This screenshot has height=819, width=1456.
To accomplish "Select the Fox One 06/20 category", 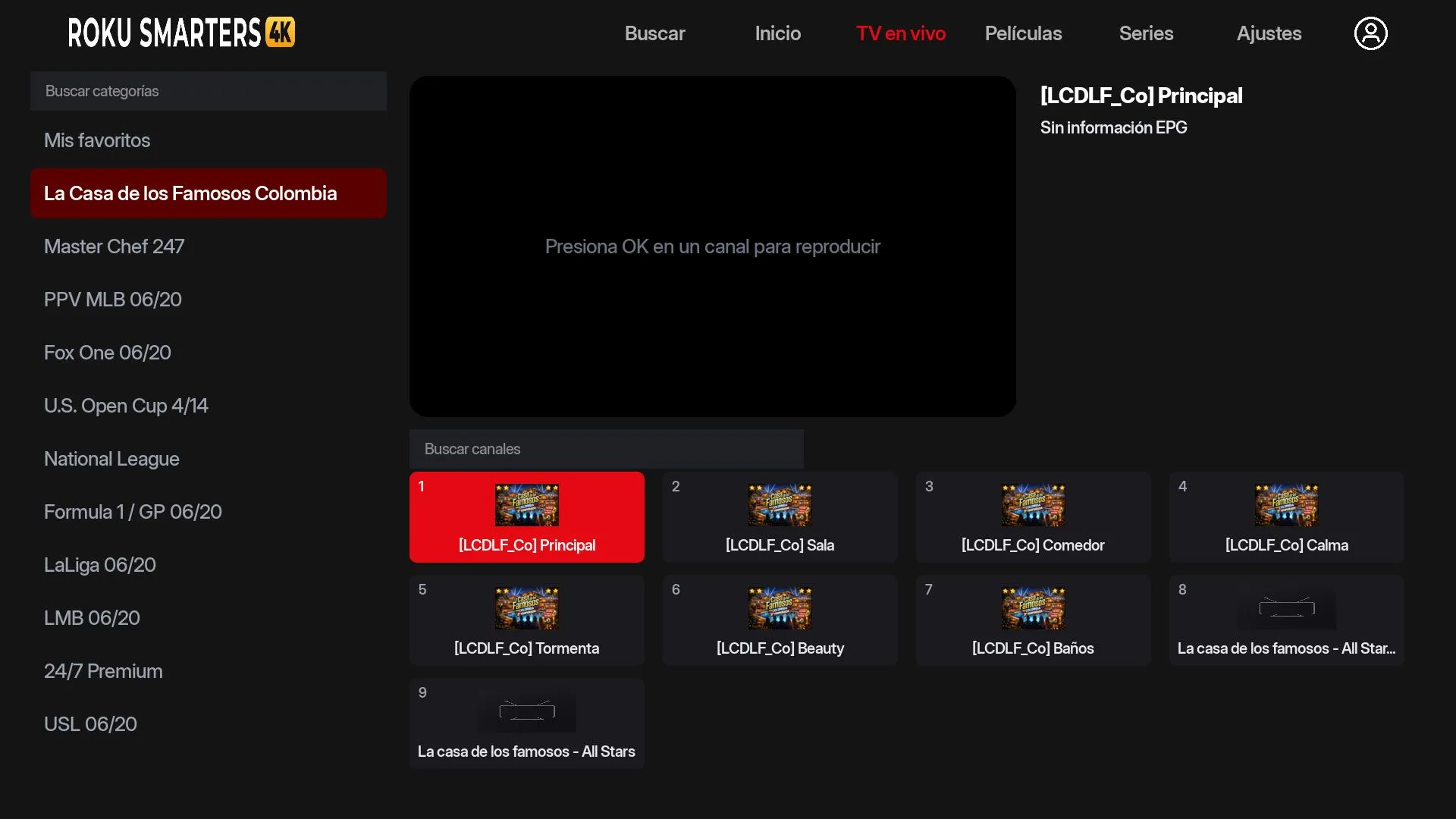I will (x=209, y=353).
